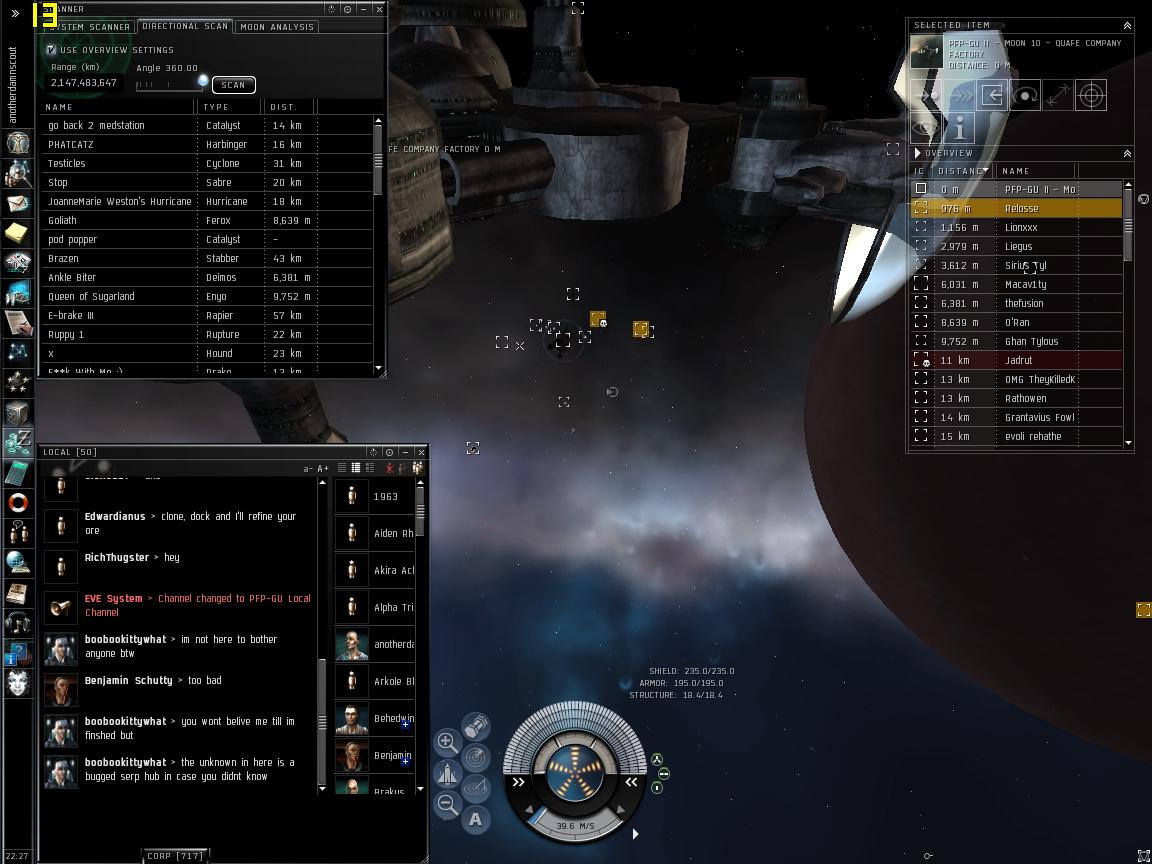Screen dimensions: 1152x864
Task: Click the HUD options triangle near speed gauge
Action: coord(636,834)
